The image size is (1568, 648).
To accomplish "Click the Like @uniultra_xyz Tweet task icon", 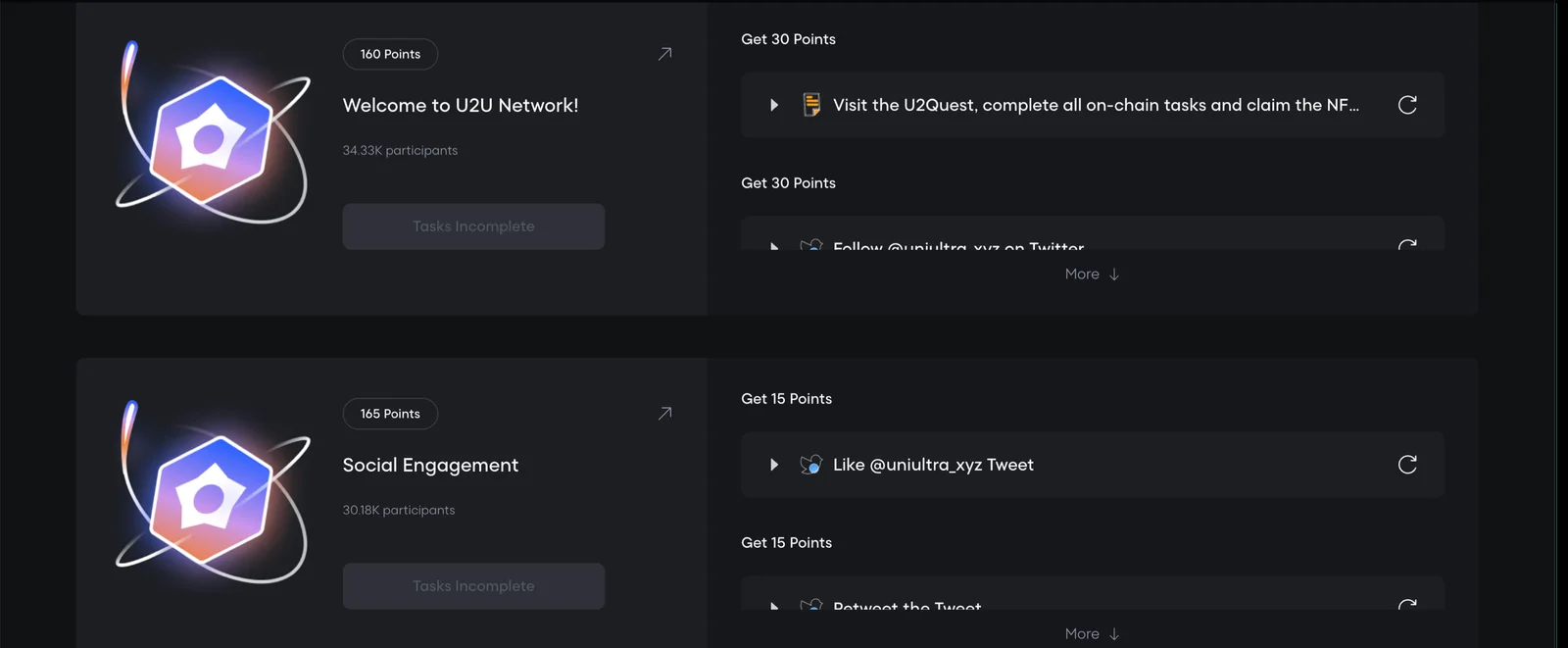I will [811, 465].
